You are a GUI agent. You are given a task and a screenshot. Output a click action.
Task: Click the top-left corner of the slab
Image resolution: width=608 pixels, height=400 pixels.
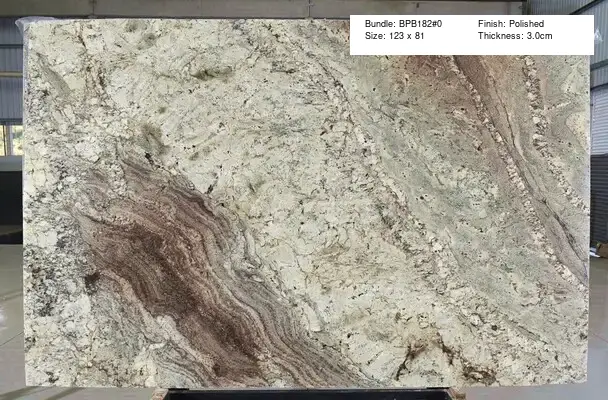click(x=27, y=24)
